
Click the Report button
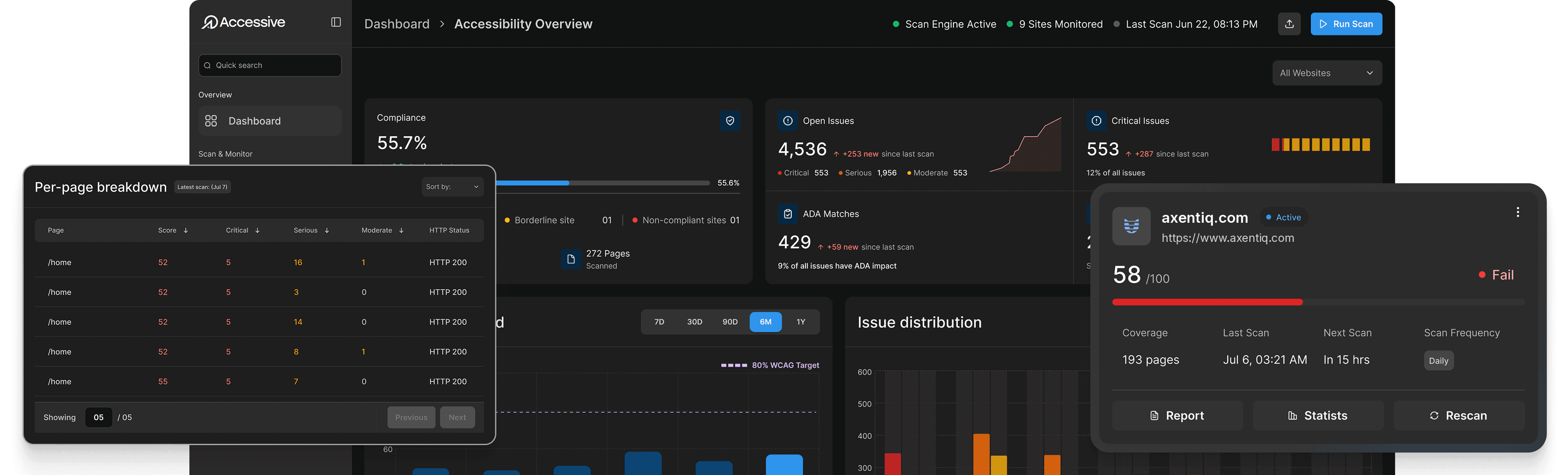click(1177, 415)
